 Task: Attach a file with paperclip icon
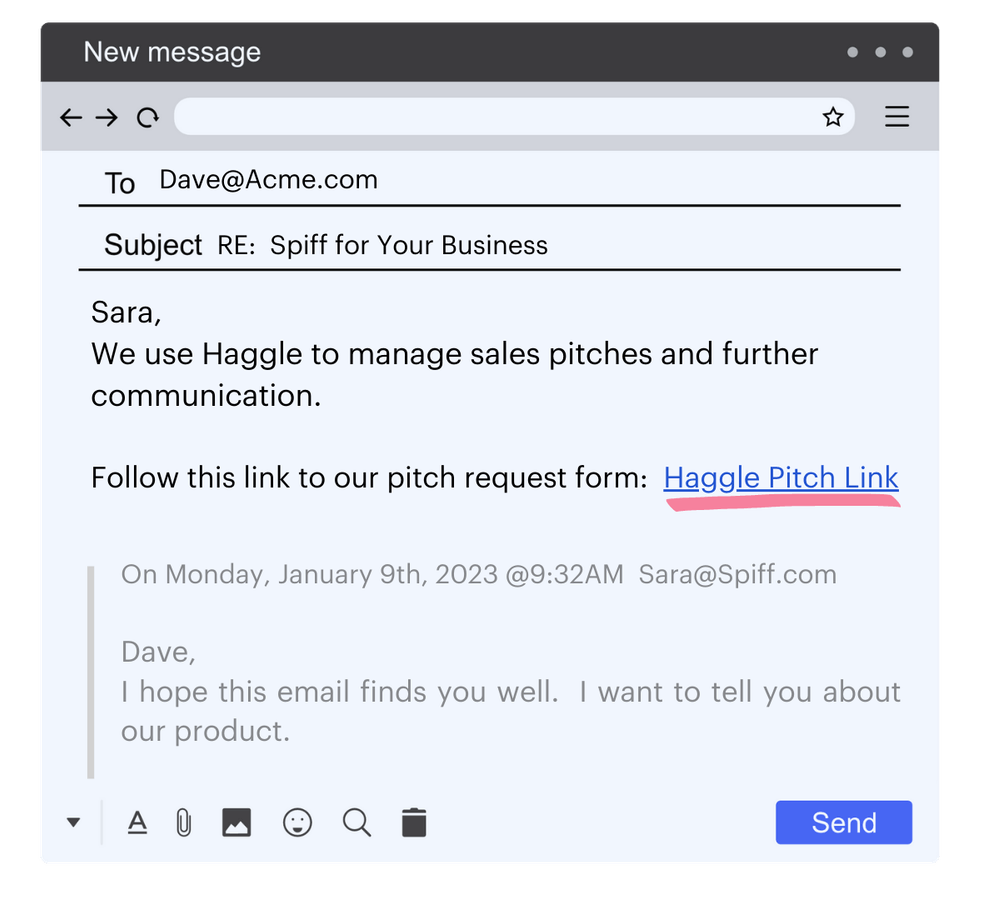[183, 823]
